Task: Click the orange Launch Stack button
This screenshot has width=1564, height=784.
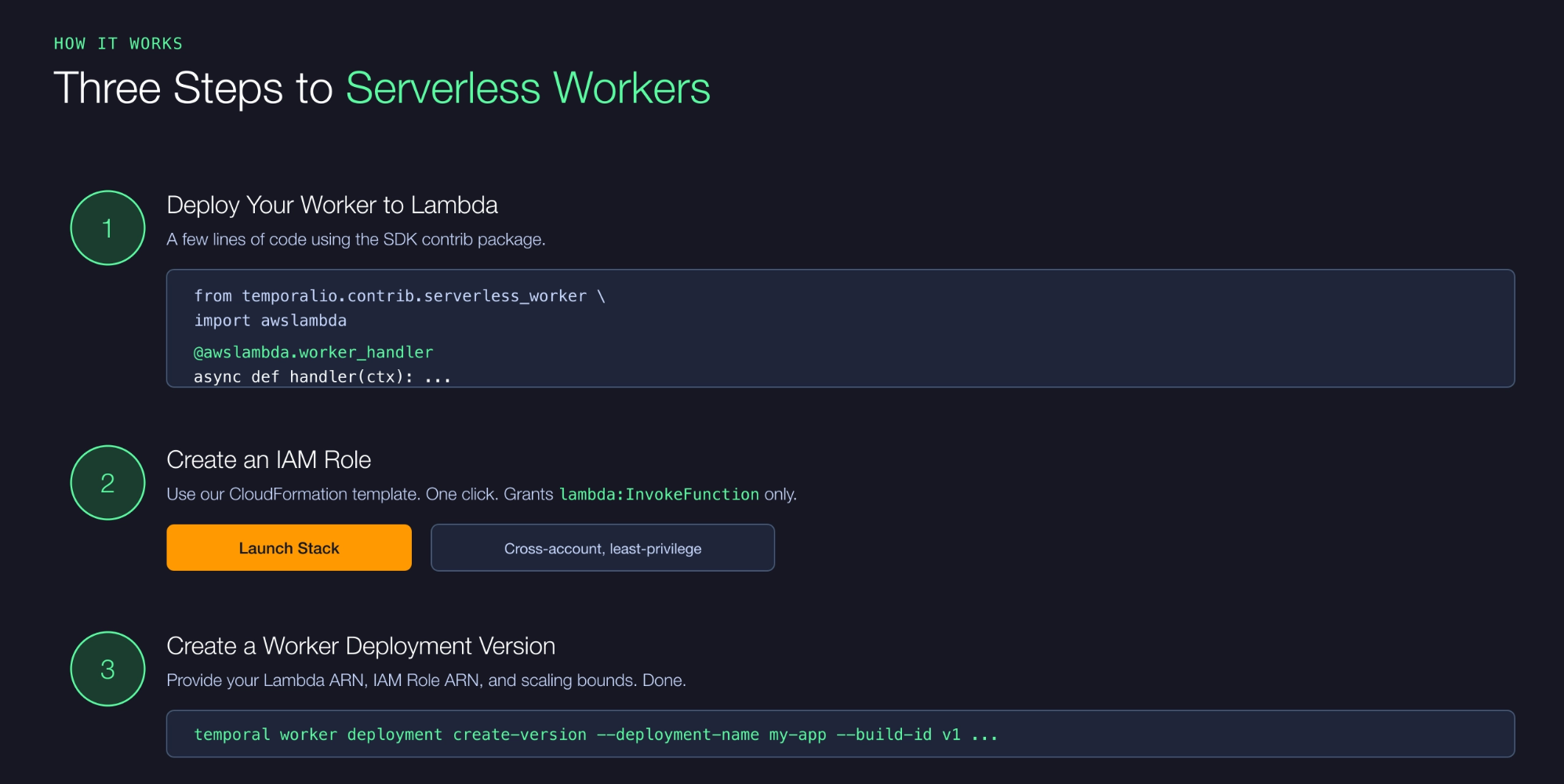Action: click(x=289, y=547)
